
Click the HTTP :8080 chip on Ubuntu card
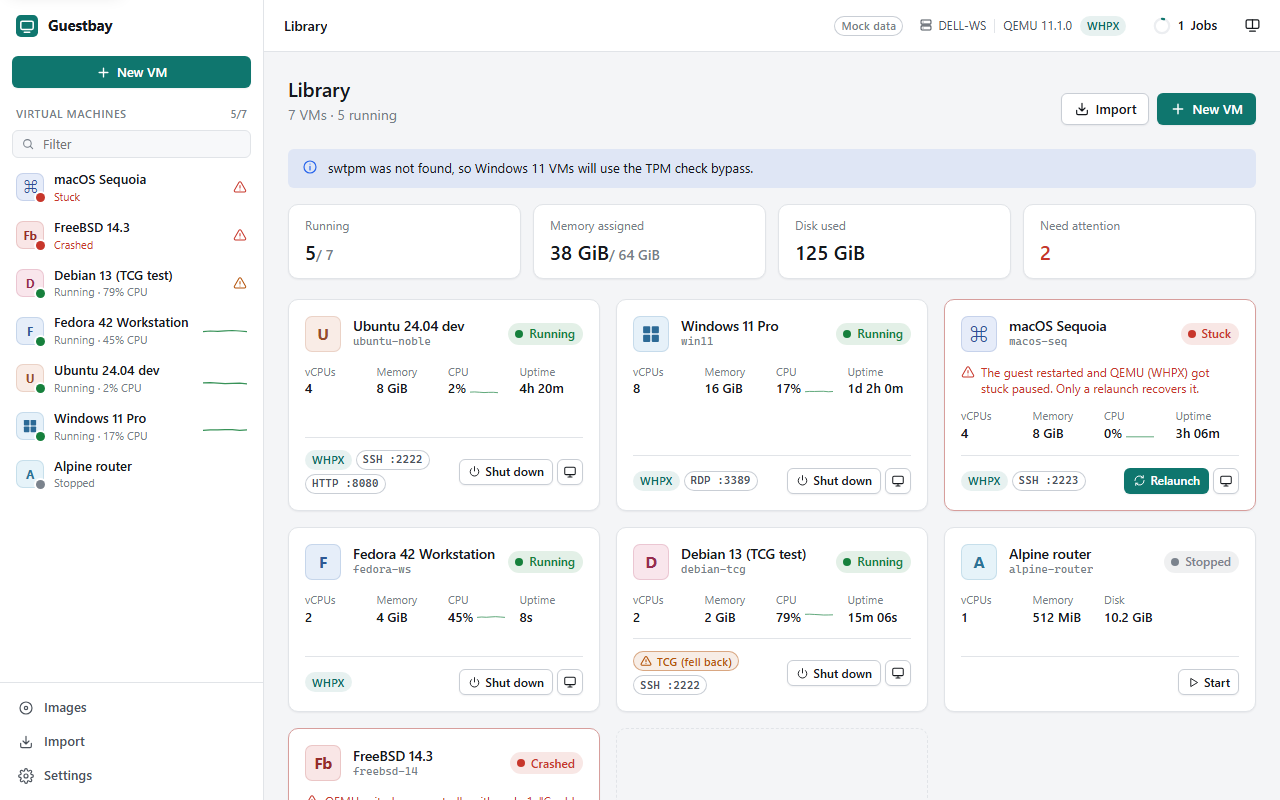[345, 484]
